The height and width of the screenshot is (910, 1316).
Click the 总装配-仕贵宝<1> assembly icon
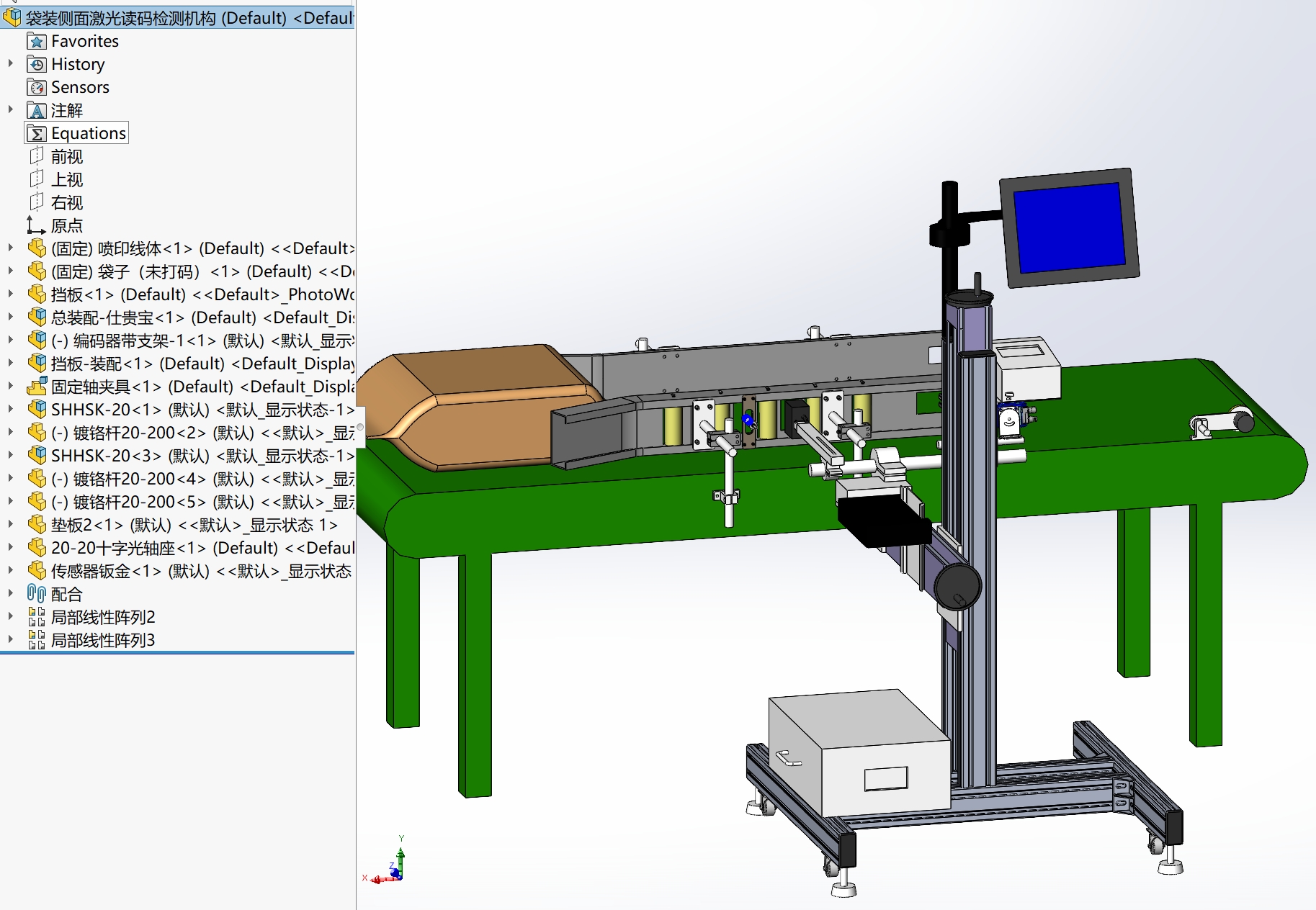coord(37,317)
